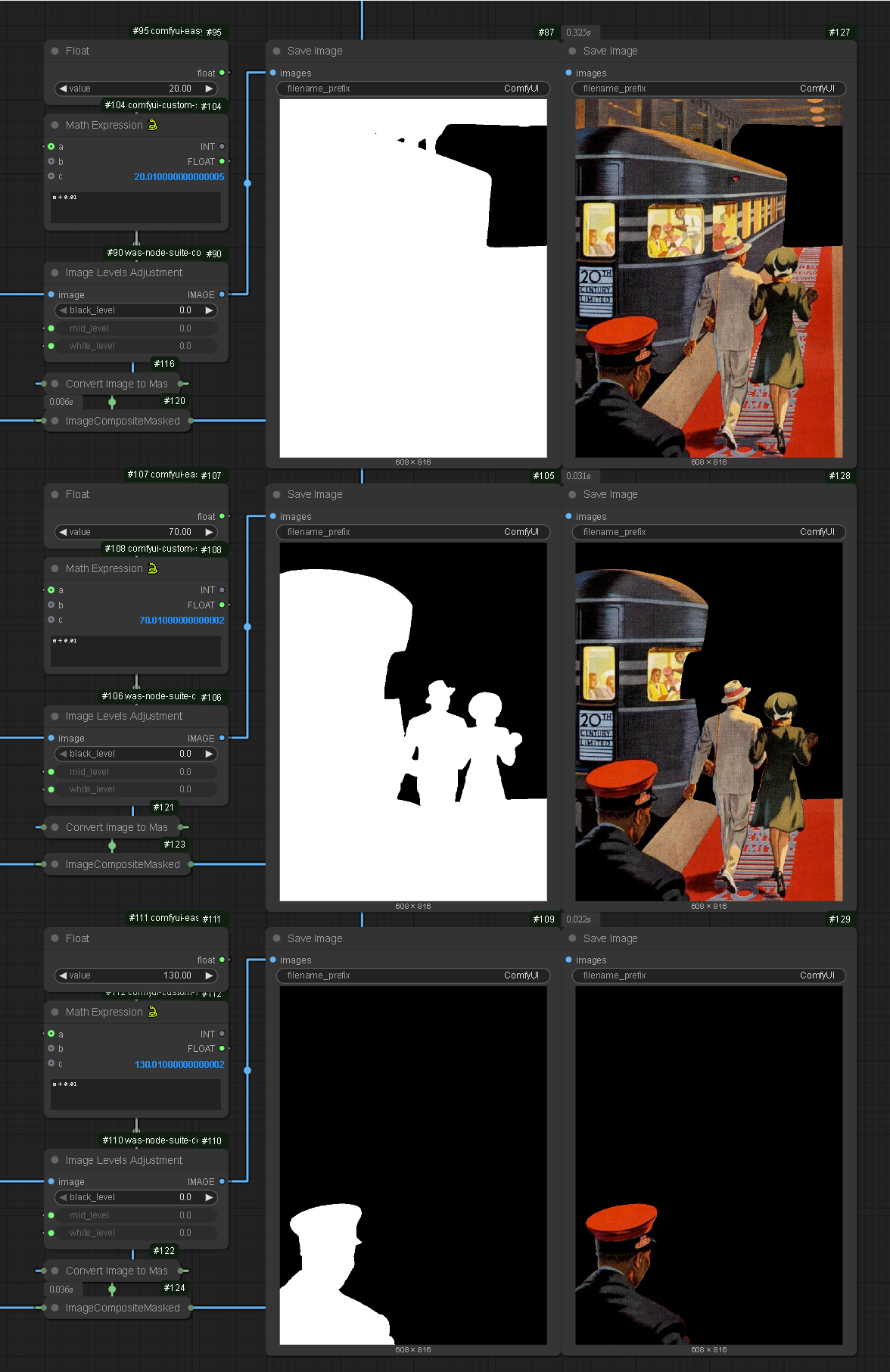Click the expression box under the 130.01 result
Image resolution: width=890 pixels, height=1372 pixels.
pos(136,1094)
